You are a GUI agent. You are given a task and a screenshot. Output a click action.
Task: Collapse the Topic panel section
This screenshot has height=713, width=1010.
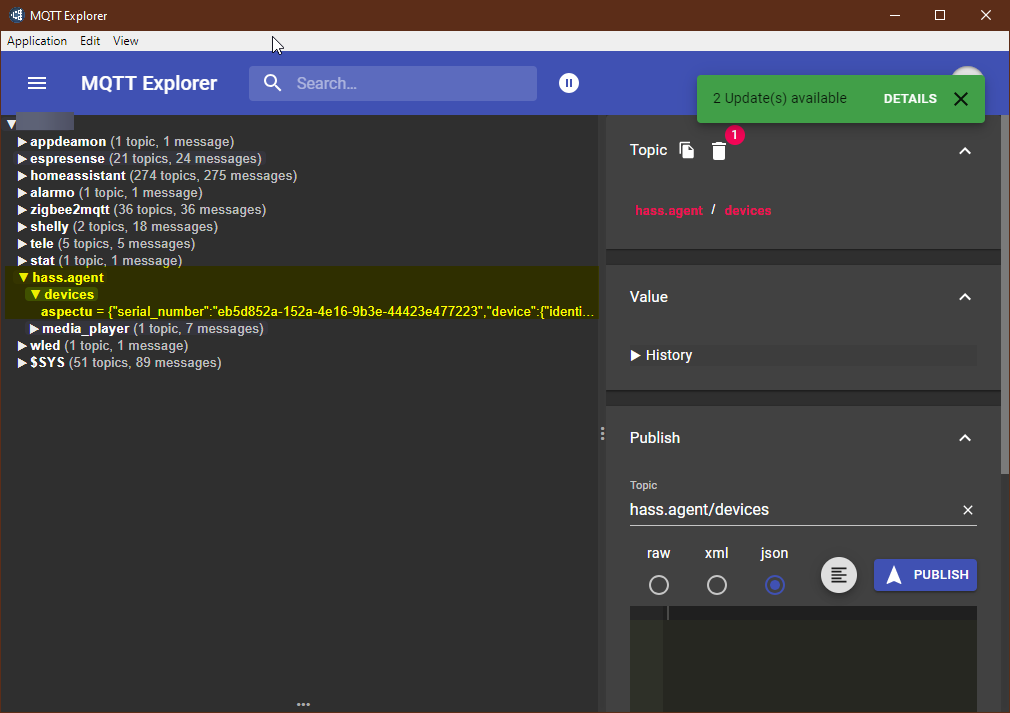964,151
